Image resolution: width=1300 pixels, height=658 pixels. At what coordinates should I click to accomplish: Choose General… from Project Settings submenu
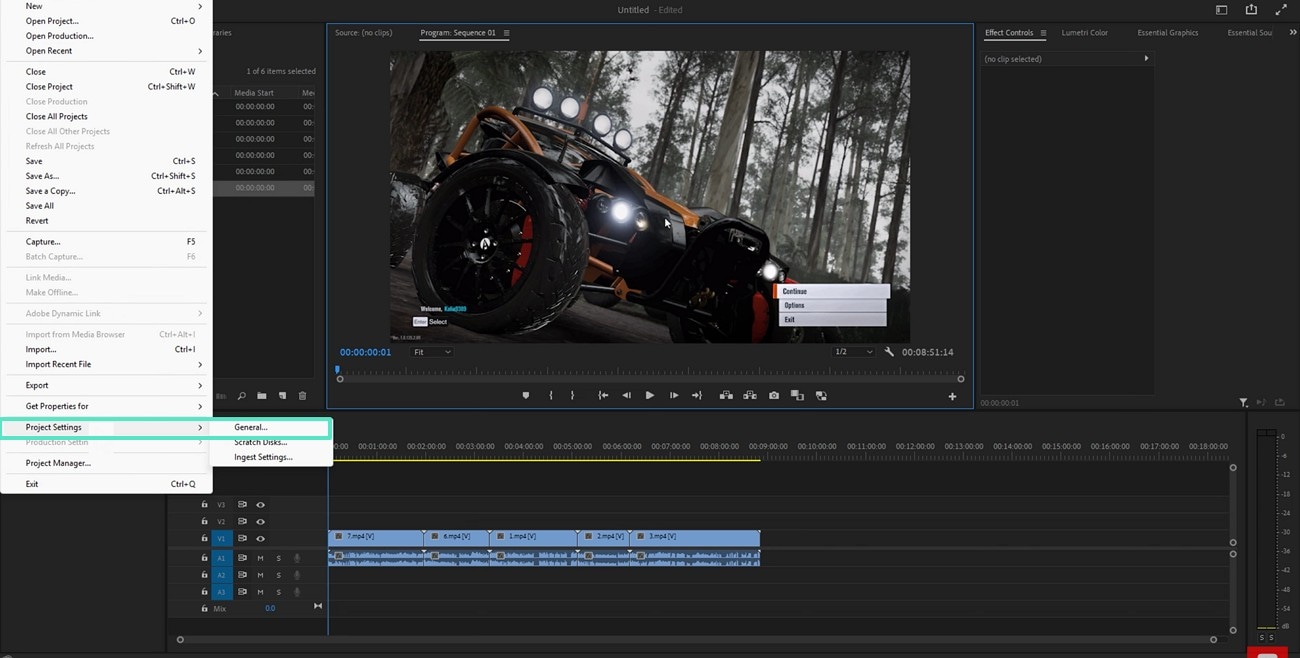[x=251, y=427]
